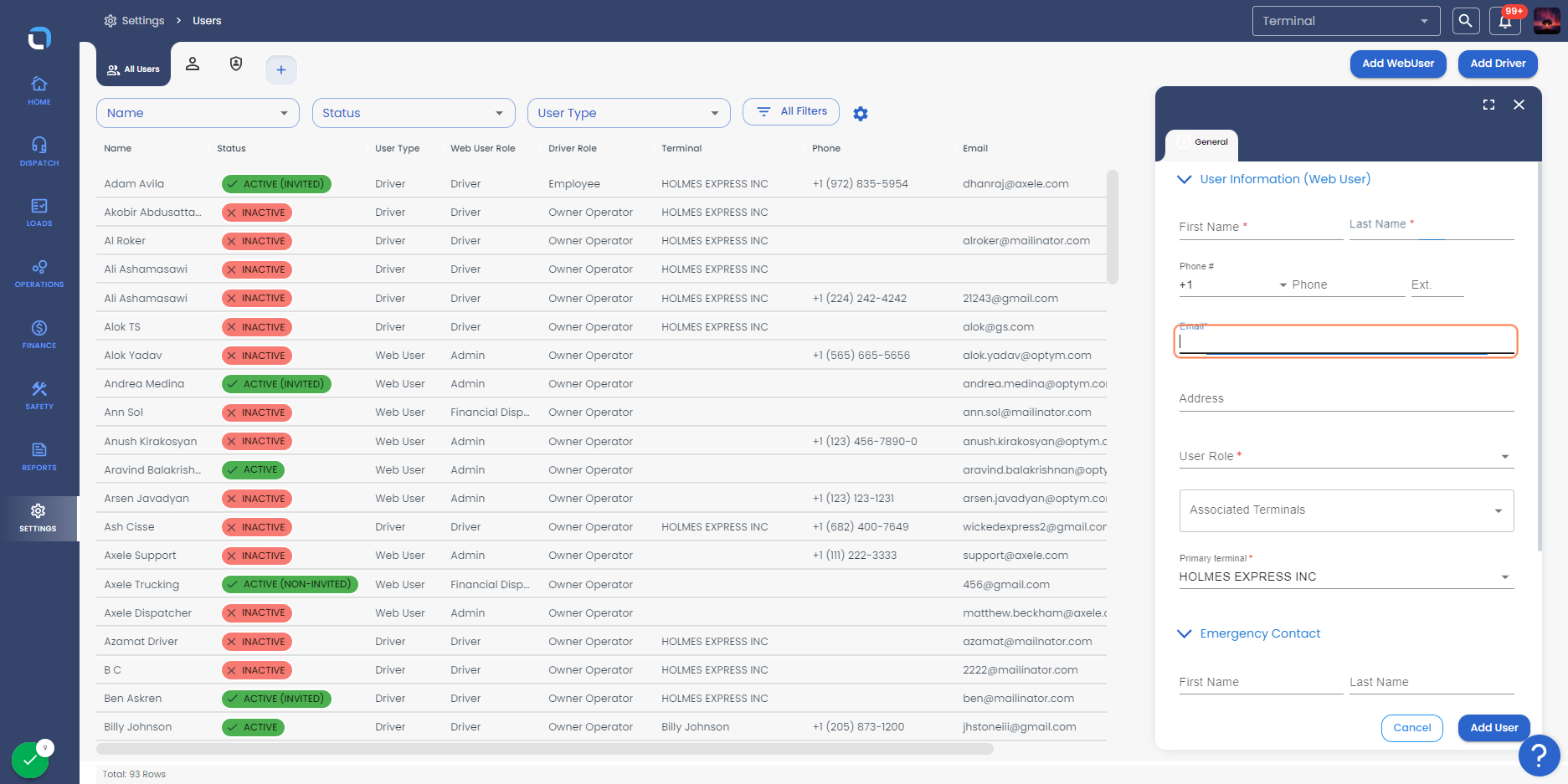This screenshot has width=1568, height=784.
Task: Open the Terminal dropdown in the header
Action: pyautogui.click(x=1346, y=21)
